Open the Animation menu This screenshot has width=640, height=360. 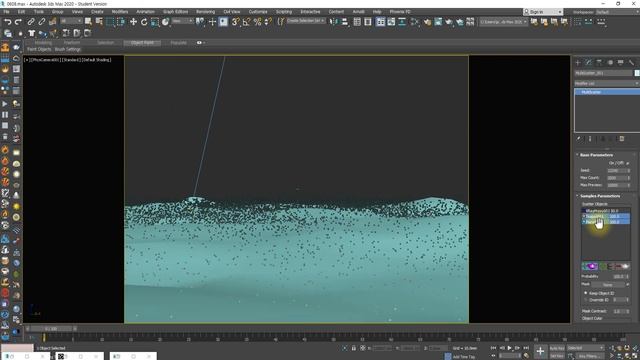(x=145, y=12)
